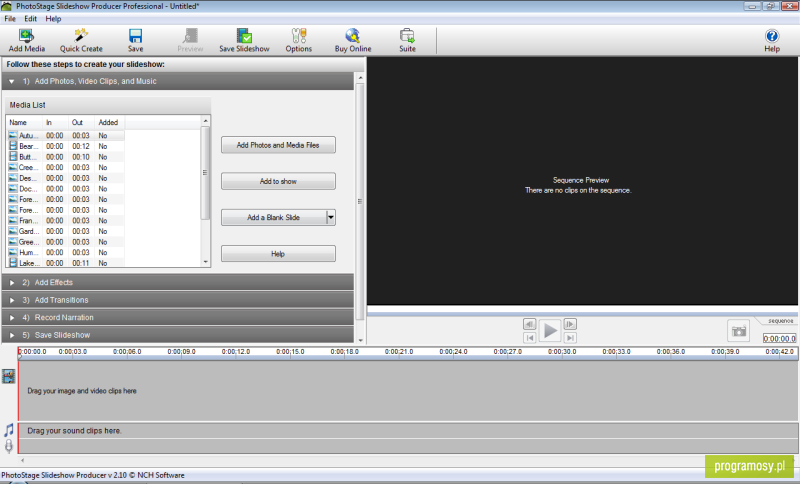Step forward one frame in preview
Screen dimensions: 800x484
click(570, 324)
